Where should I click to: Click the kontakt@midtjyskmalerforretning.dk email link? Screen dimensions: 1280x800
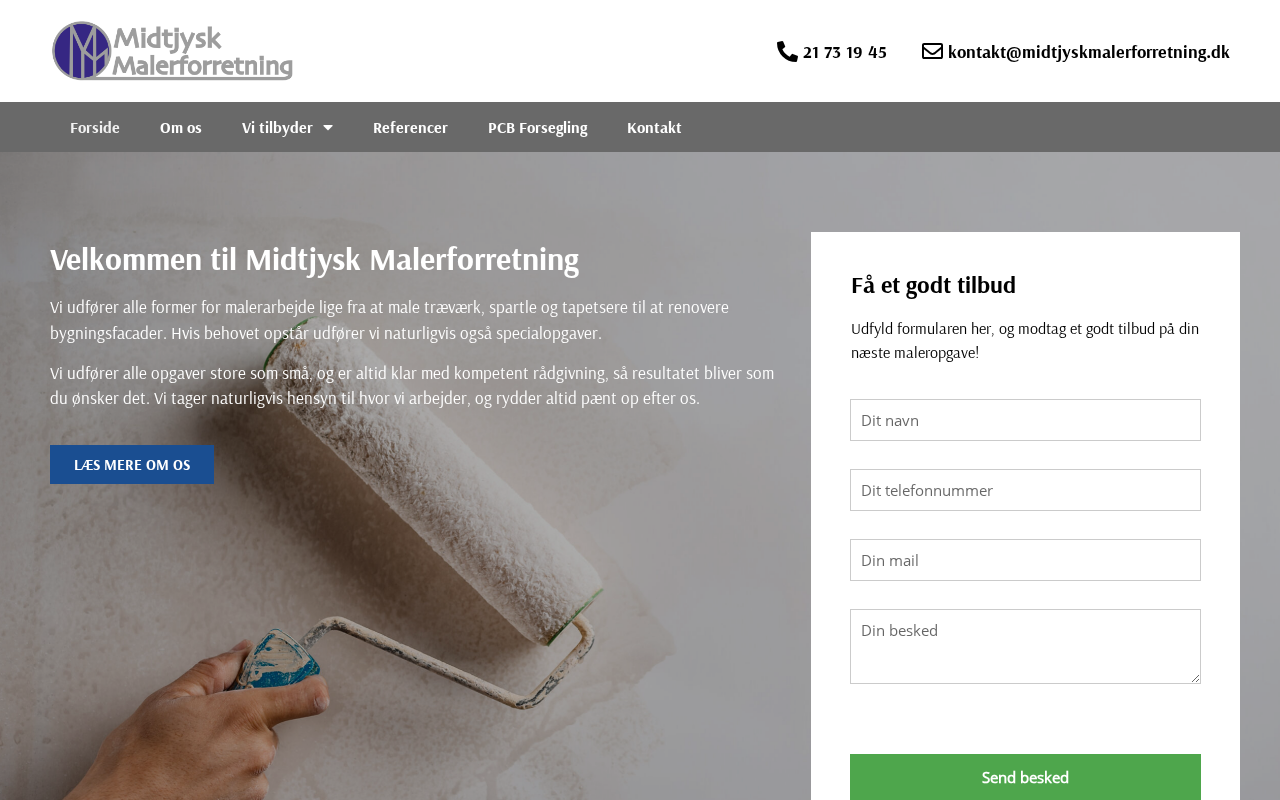(1088, 52)
